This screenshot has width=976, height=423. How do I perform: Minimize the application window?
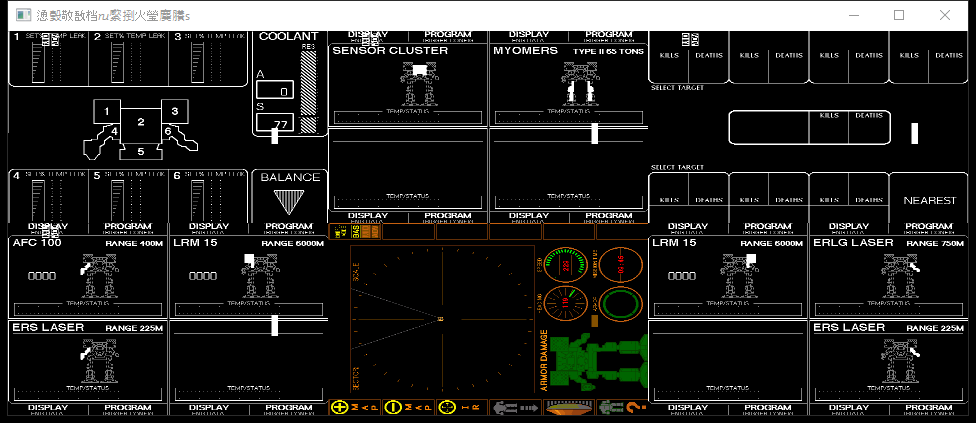pos(853,15)
